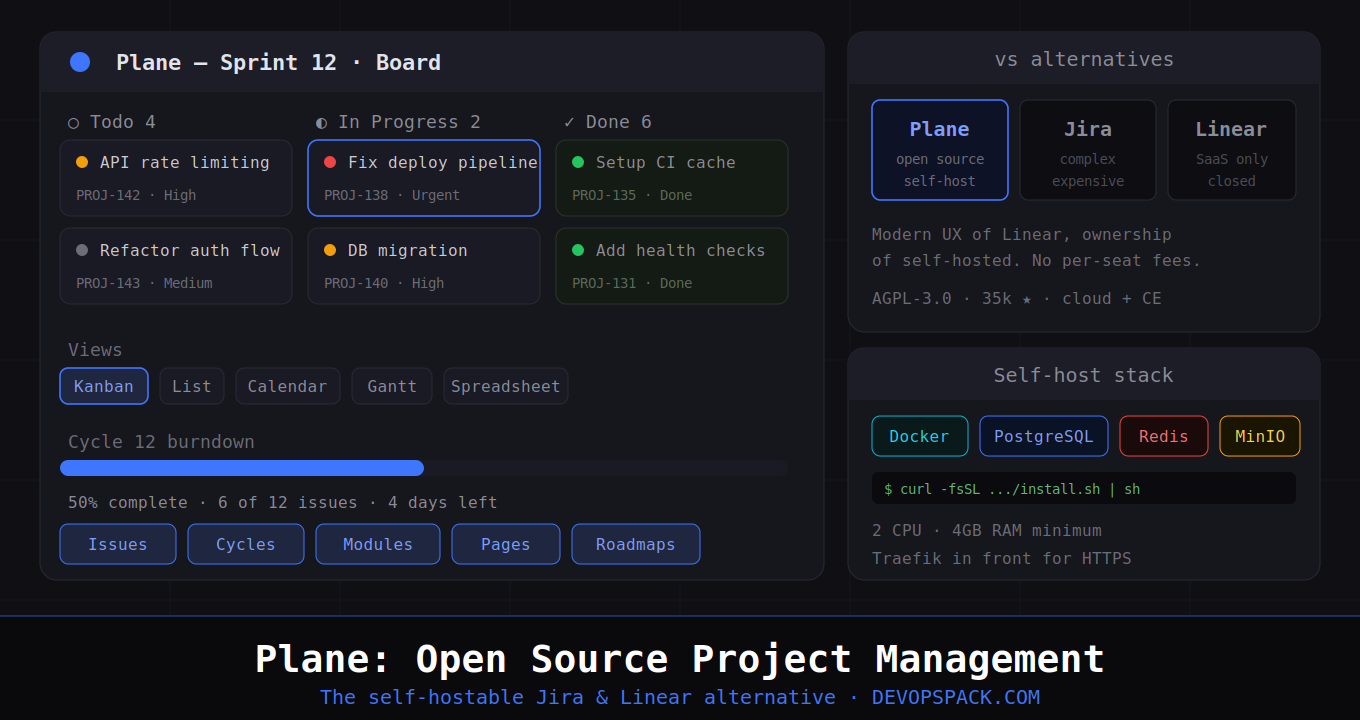Click the 'Plane: Open Source Project Management' headline

pos(680,659)
